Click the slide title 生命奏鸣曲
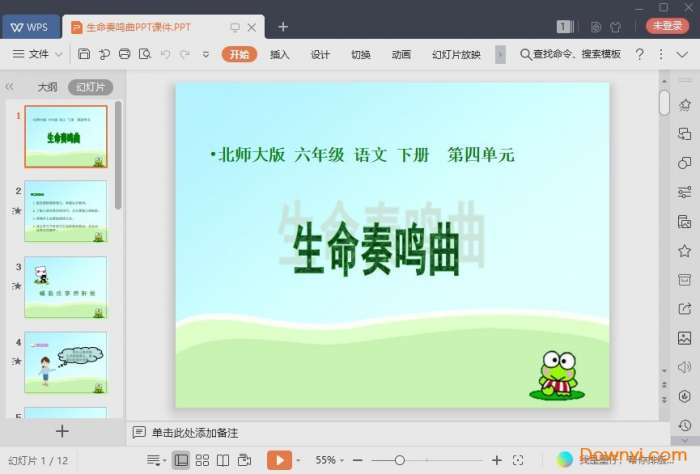700x474 pixels. pos(376,248)
